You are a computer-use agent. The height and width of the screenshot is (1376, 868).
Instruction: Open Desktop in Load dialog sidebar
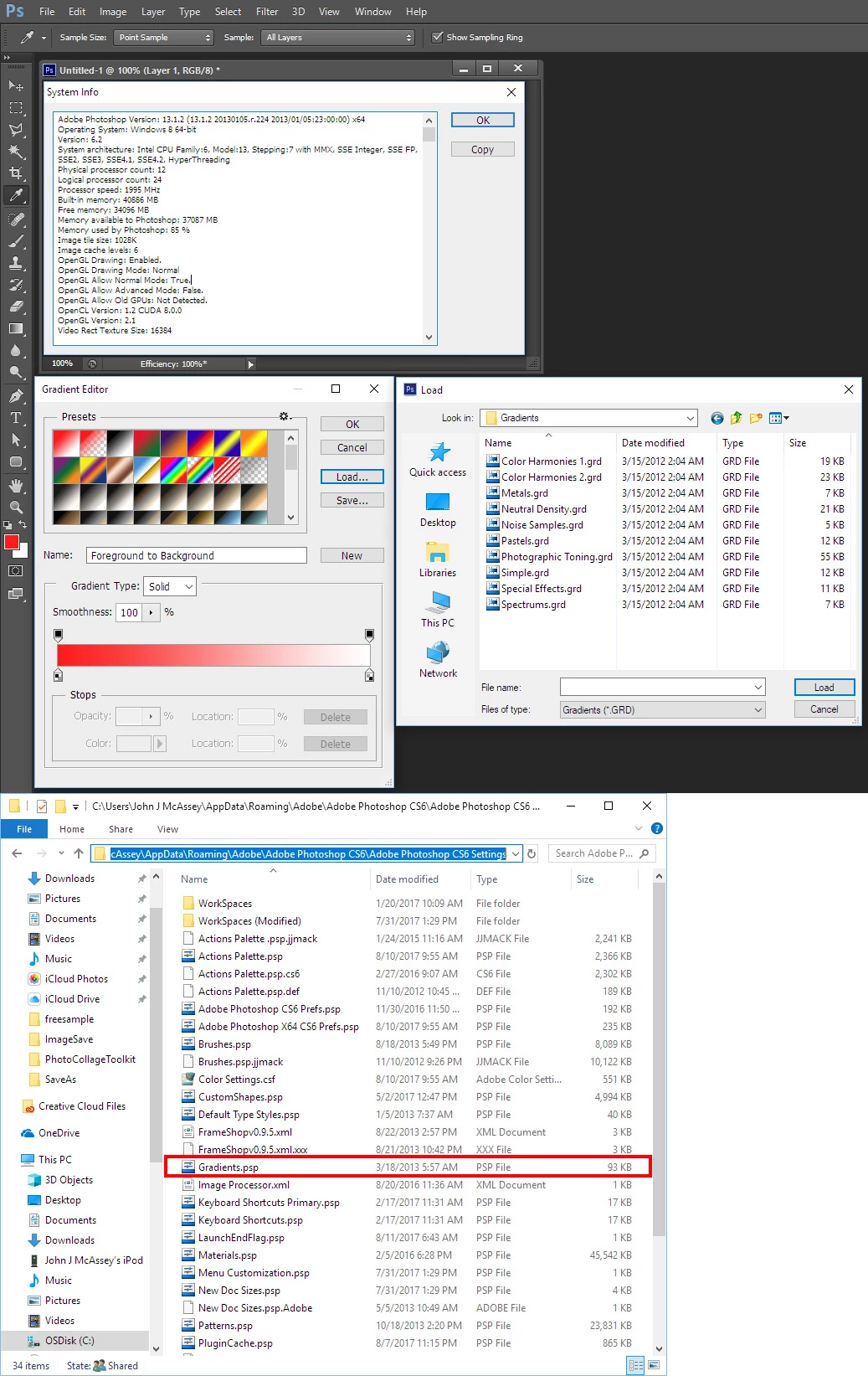(x=438, y=510)
